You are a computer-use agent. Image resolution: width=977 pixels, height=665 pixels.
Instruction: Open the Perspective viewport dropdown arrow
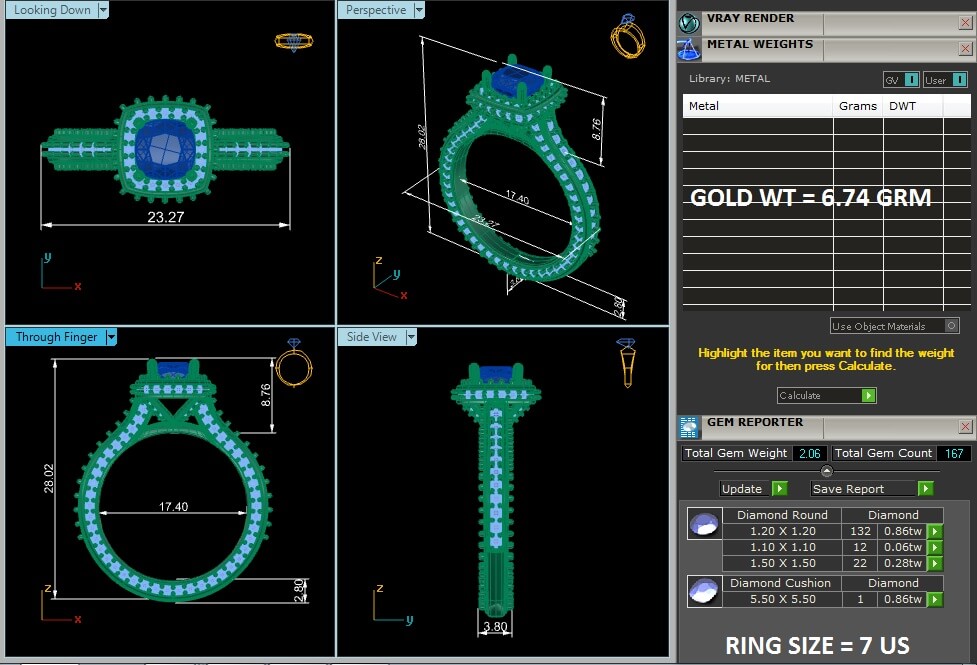pyautogui.click(x=419, y=10)
